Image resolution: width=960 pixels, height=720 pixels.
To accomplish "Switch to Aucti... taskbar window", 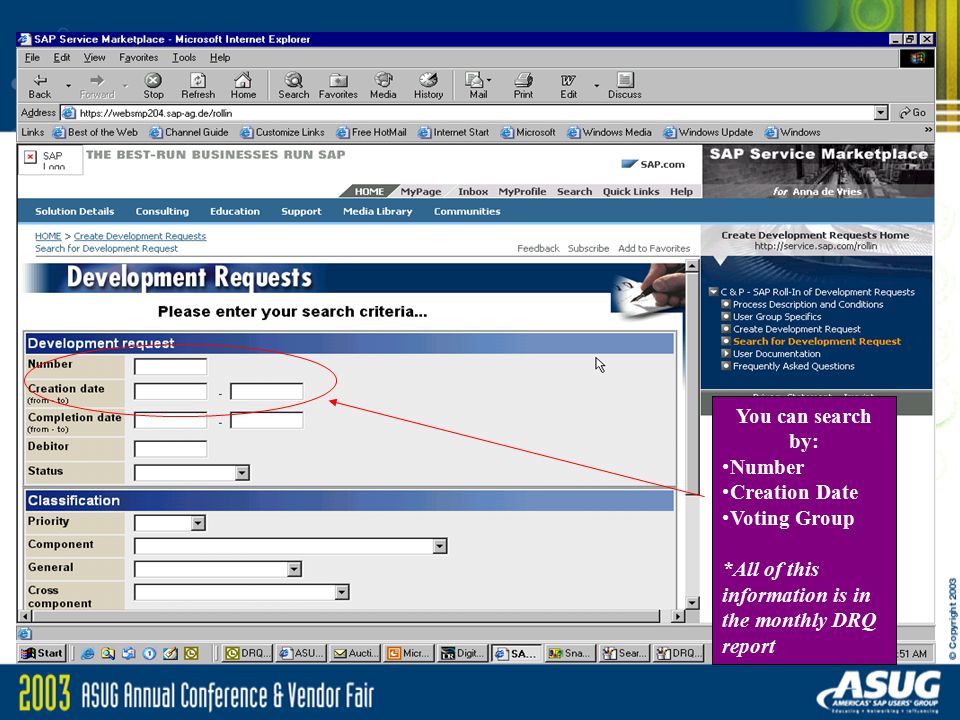I will pyautogui.click(x=355, y=653).
